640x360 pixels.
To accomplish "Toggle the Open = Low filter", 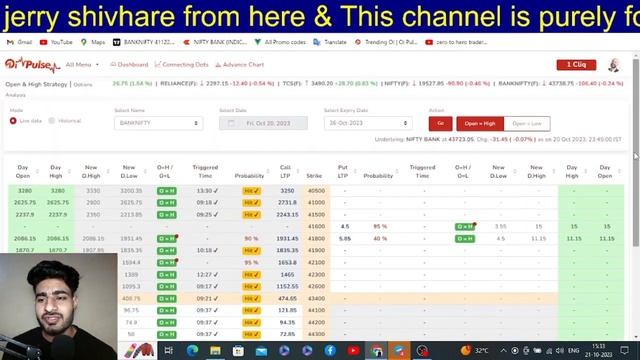I will 527,123.
